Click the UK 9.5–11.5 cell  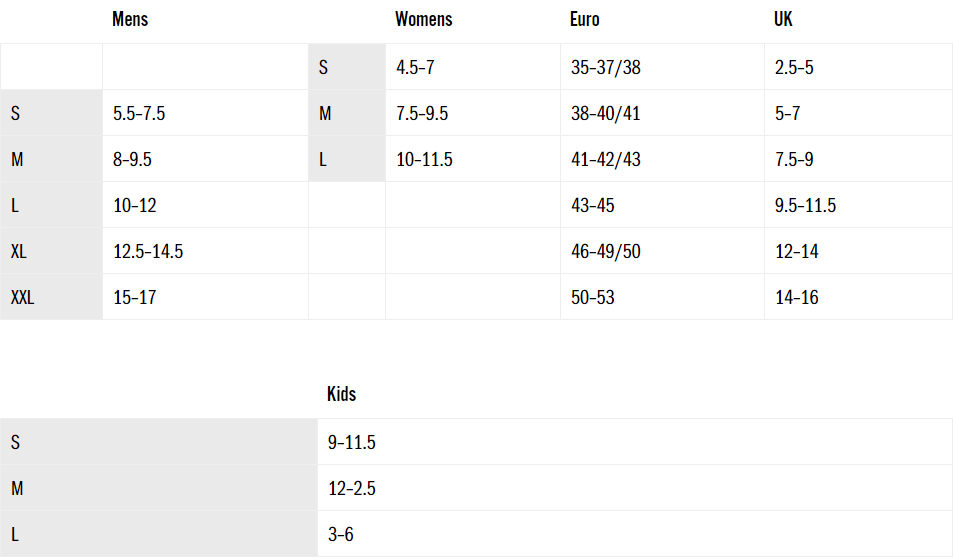(805, 206)
